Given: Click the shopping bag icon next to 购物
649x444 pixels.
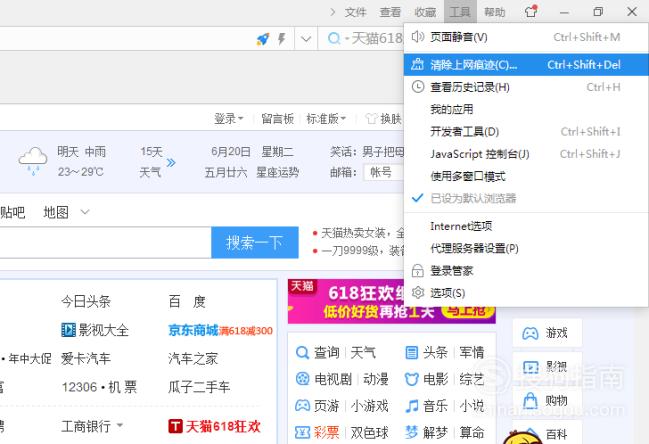Looking at the screenshot, I should coord(530,400).
